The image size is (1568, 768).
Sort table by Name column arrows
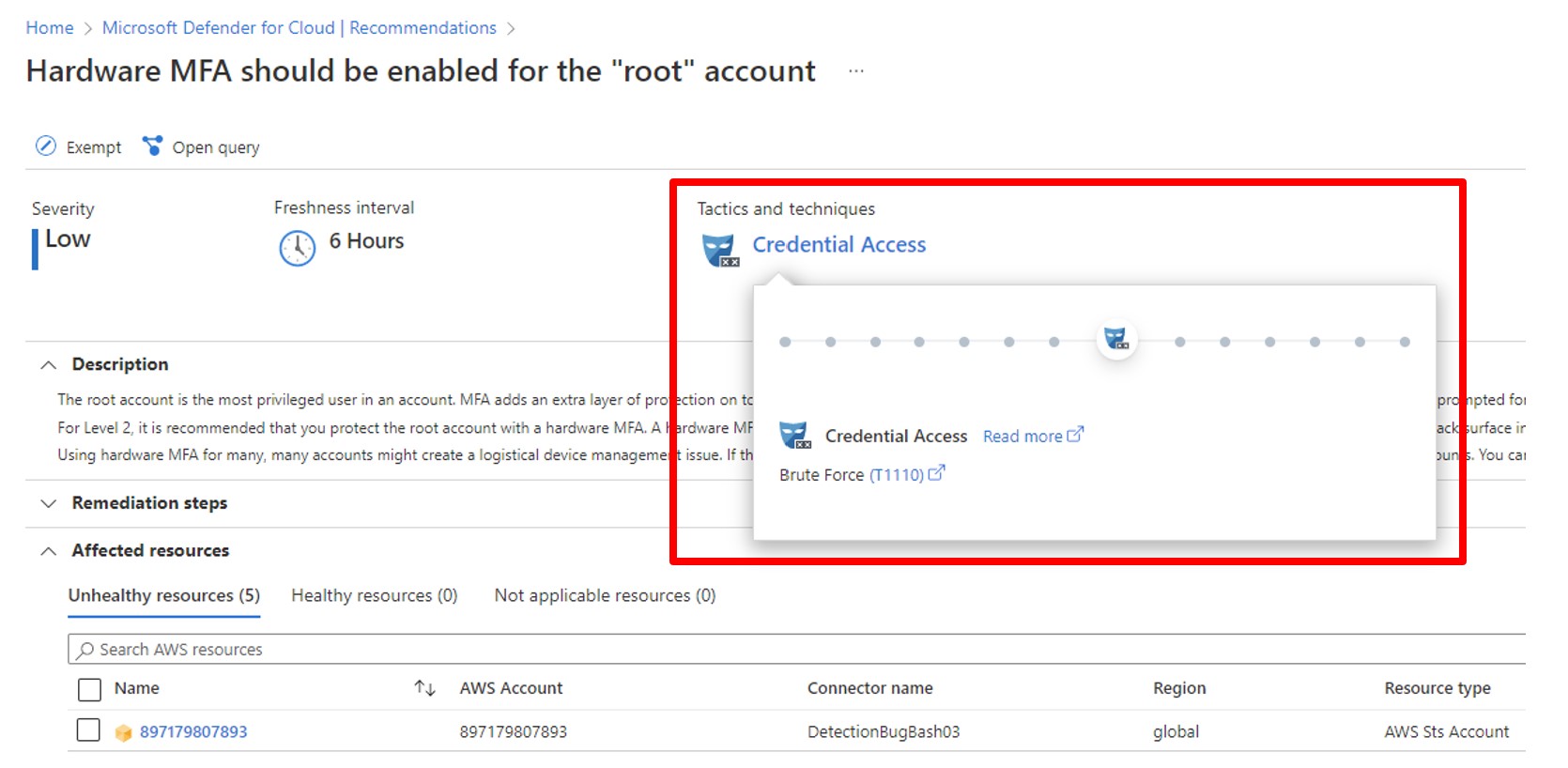[424, 688]
